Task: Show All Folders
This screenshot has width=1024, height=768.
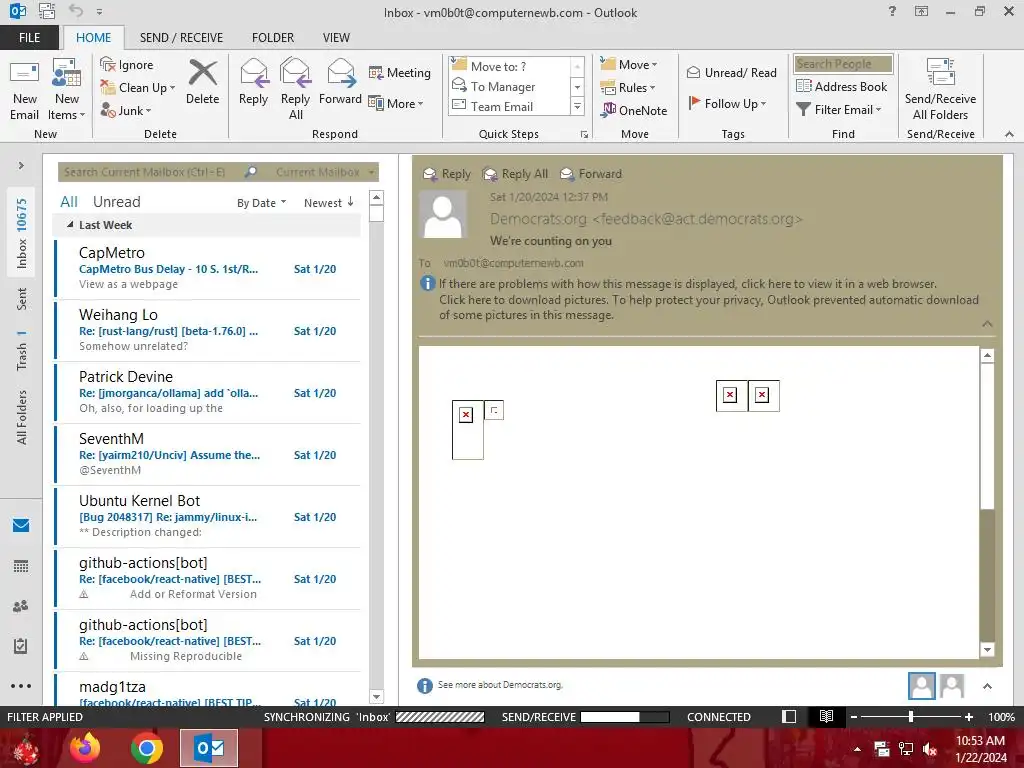Action: pos(22,417)
